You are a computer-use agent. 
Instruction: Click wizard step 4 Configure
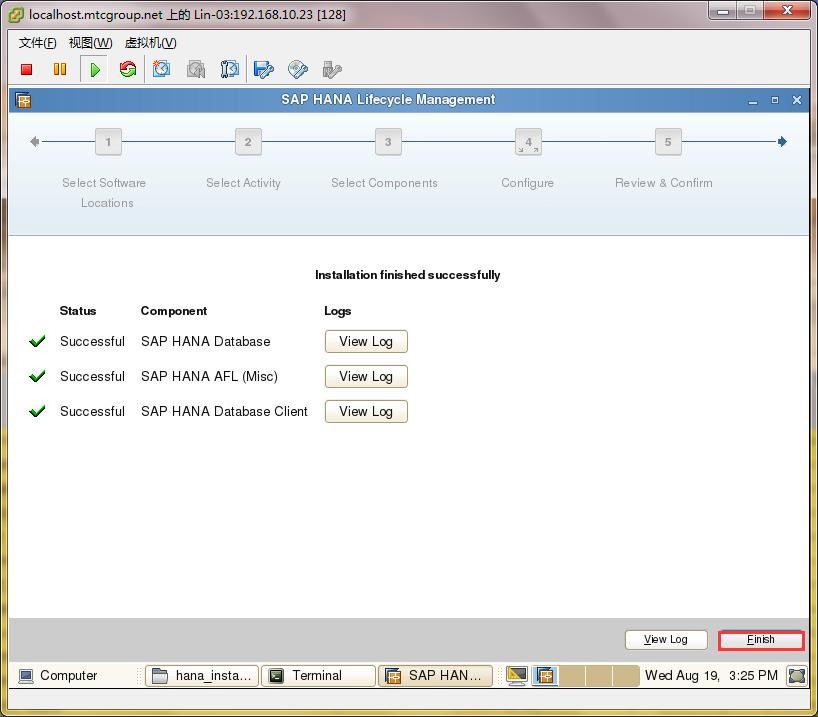528,142
